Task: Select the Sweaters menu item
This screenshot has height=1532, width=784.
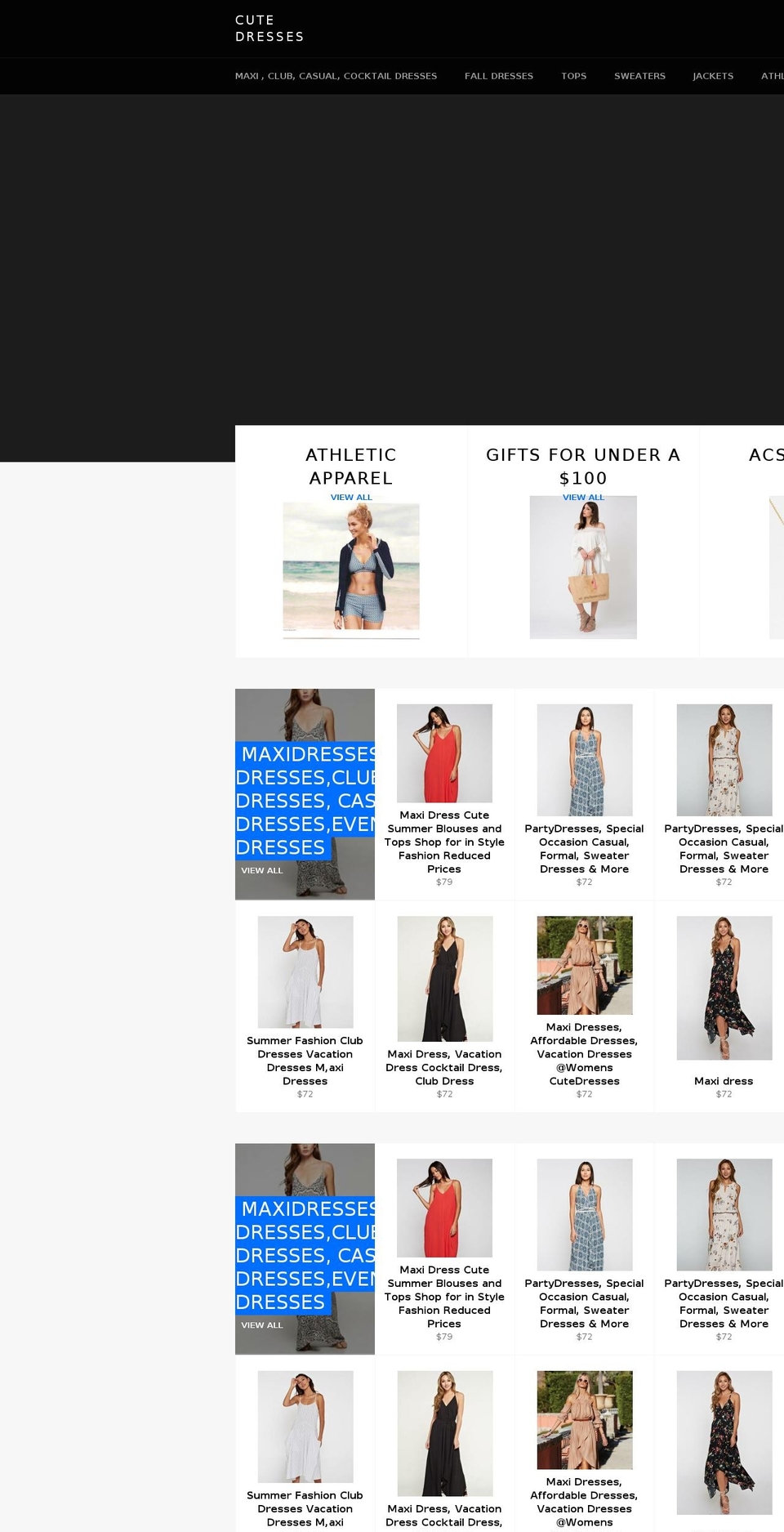Action: (x=639, y=76)
